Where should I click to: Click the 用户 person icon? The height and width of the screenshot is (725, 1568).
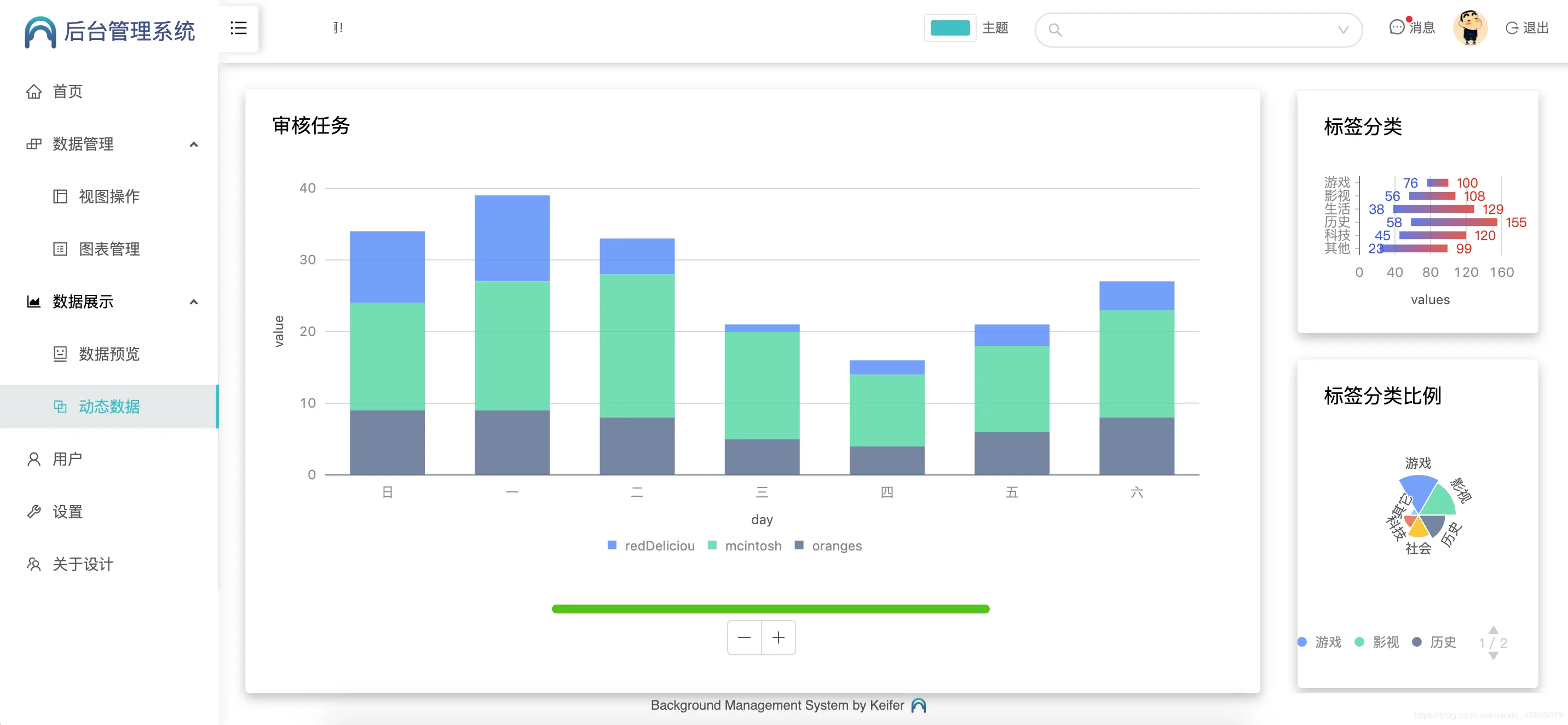pyautogui.click(x=34, y=459)
